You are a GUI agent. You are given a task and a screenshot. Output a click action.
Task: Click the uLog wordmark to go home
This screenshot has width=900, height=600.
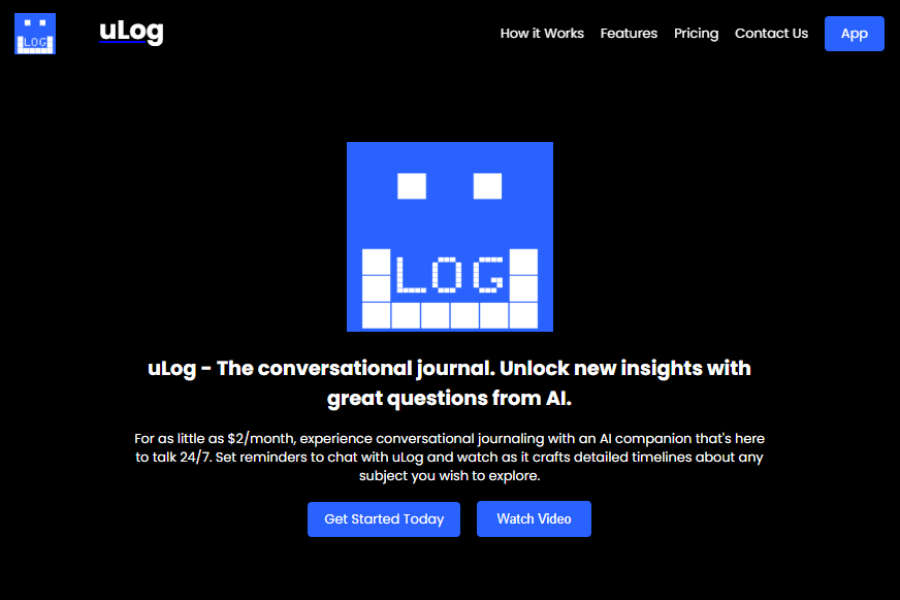tap(131, 31)
